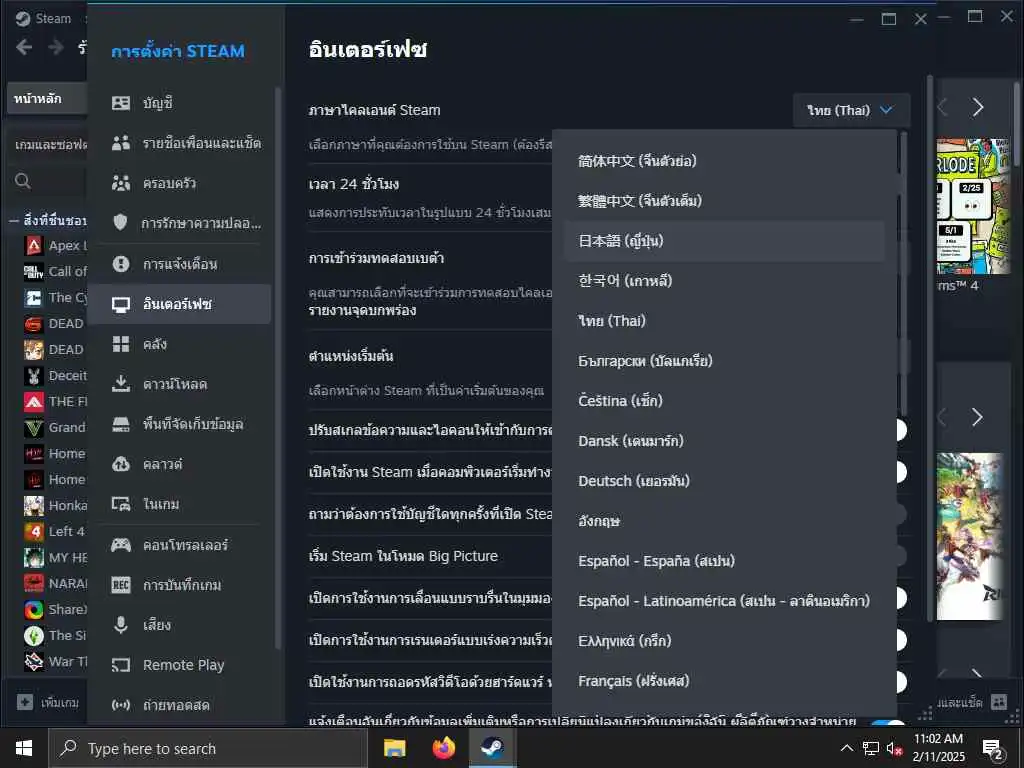The height and width of the screenshot is (768, 1024).
Task: Select อังกฤษ English language option
Action: (724, 520)
